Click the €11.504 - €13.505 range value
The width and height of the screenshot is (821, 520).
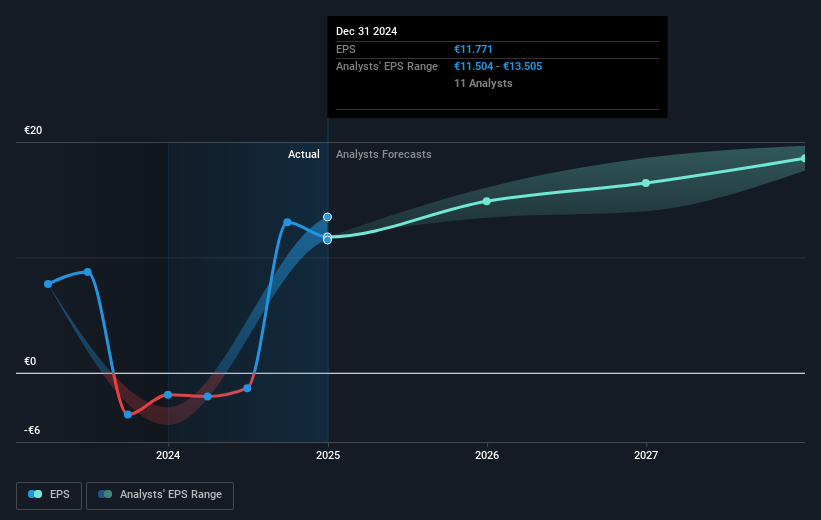(498, 67)
